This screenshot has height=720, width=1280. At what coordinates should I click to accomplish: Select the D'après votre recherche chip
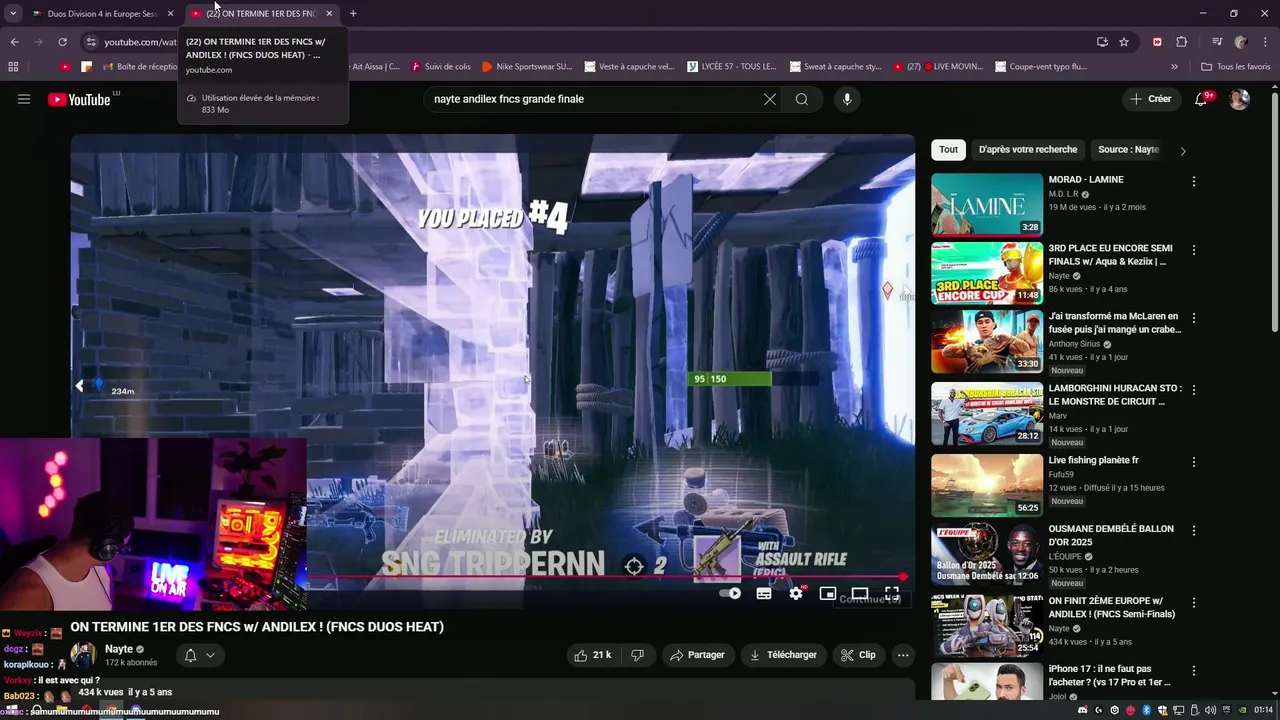(x=1028, y=150)
